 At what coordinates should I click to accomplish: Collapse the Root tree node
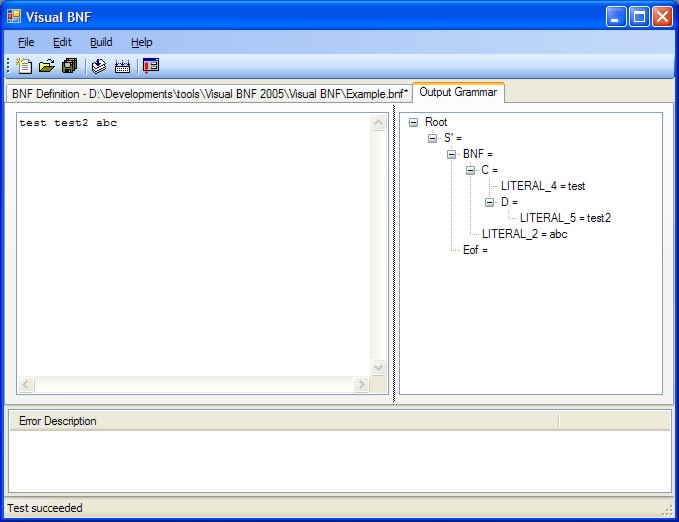(x=414, y=122)
